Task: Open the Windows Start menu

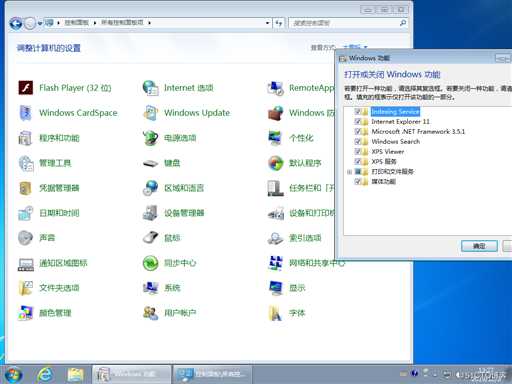Action: click(x=14, y=375)
